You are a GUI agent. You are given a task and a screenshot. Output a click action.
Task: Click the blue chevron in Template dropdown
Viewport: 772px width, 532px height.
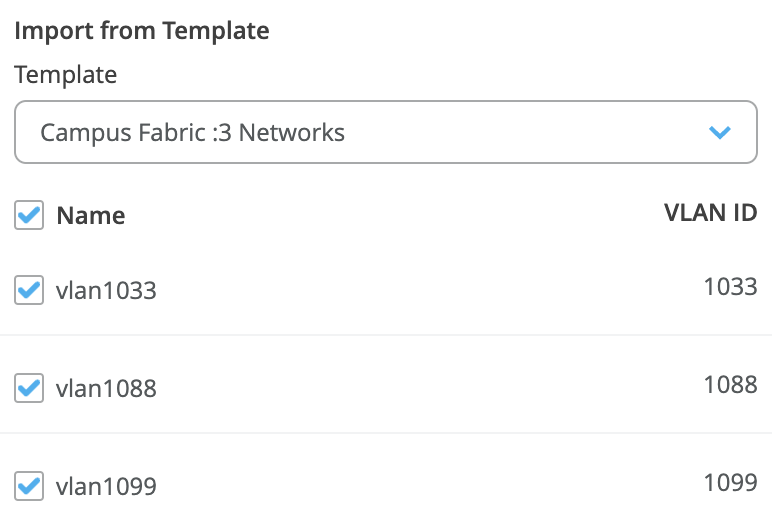point(719,132)
